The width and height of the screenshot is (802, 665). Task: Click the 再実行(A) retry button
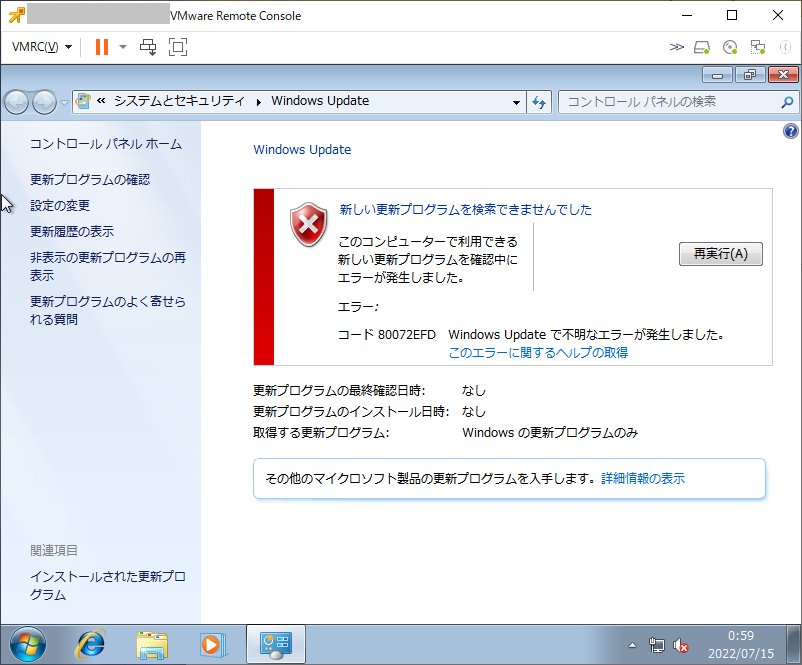pos(720,254)
